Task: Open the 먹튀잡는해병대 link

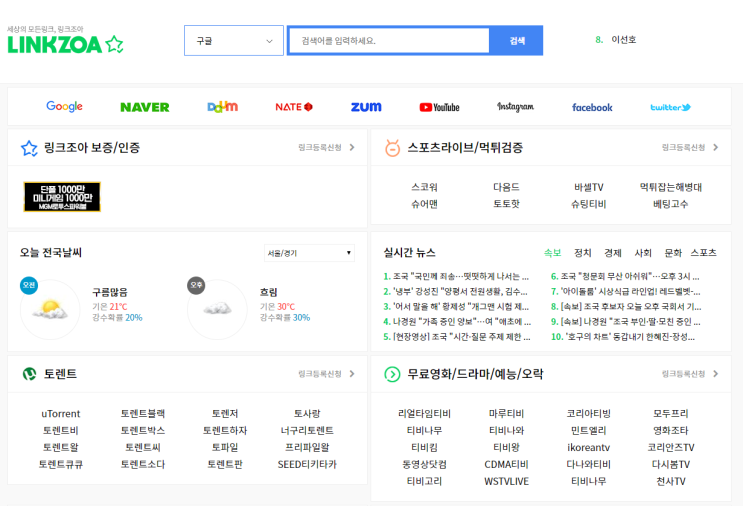Action: [x=671, y=187]
